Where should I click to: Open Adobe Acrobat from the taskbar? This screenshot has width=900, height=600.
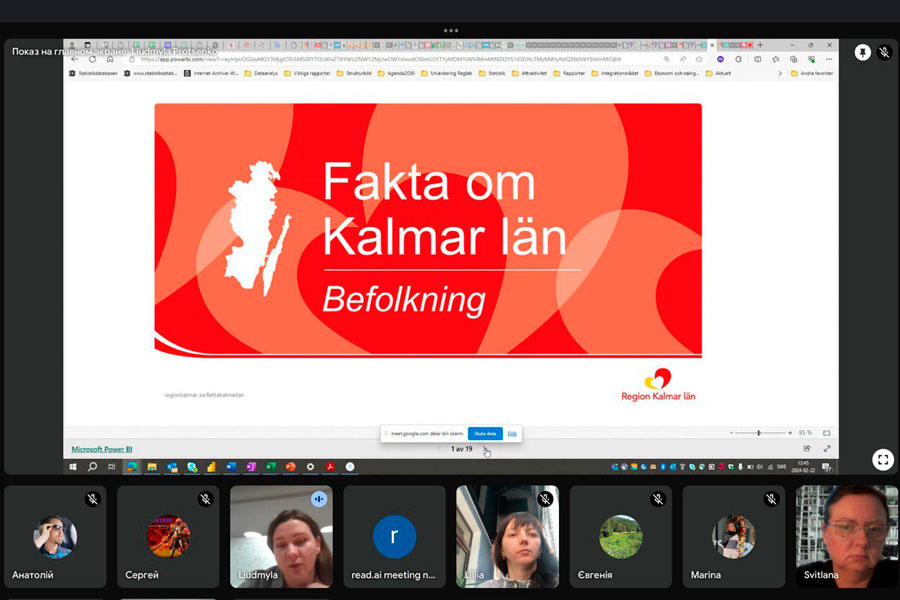(330, 467)
